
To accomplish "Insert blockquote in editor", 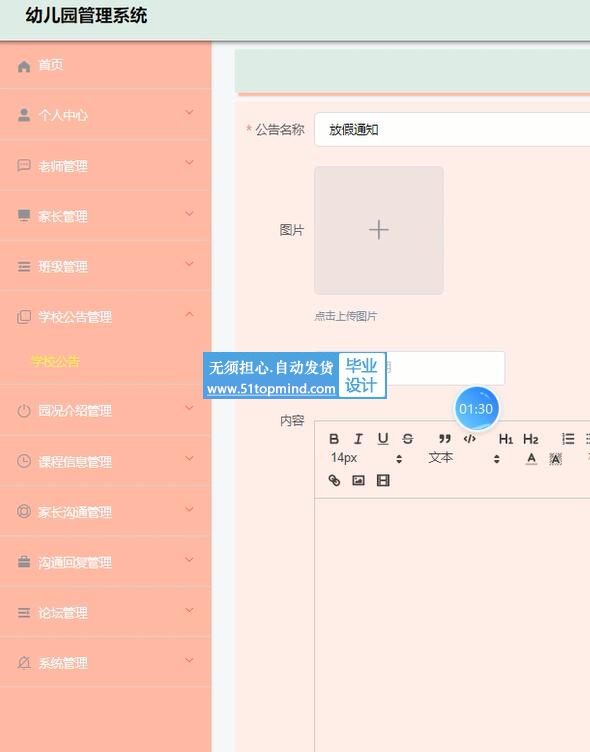I will 445,439.
